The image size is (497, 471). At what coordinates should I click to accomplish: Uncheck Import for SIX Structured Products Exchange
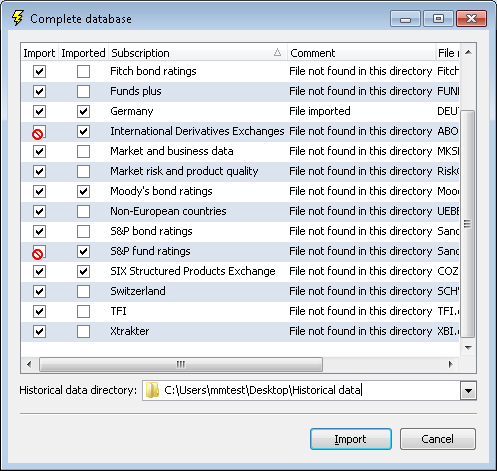[x=39, y=271]
